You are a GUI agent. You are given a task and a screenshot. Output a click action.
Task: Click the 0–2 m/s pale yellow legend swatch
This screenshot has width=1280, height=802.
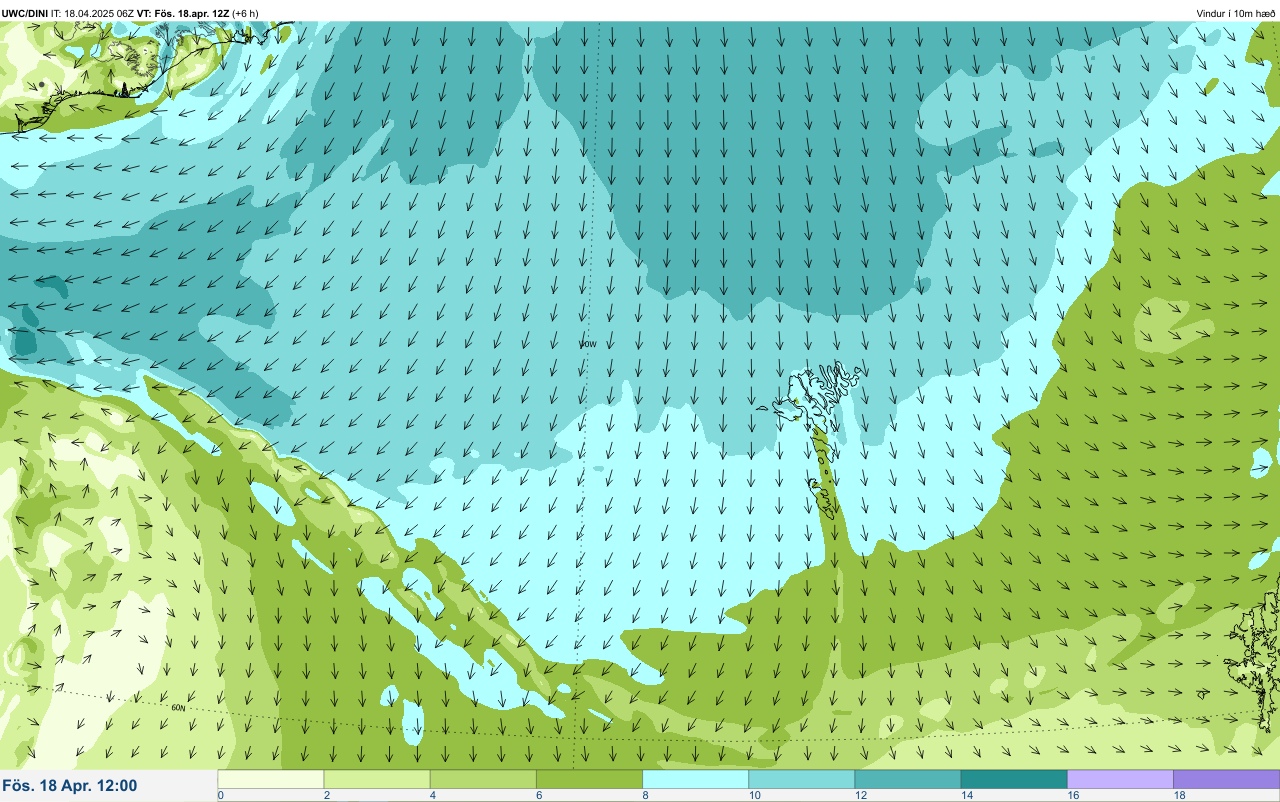[271, 779]
